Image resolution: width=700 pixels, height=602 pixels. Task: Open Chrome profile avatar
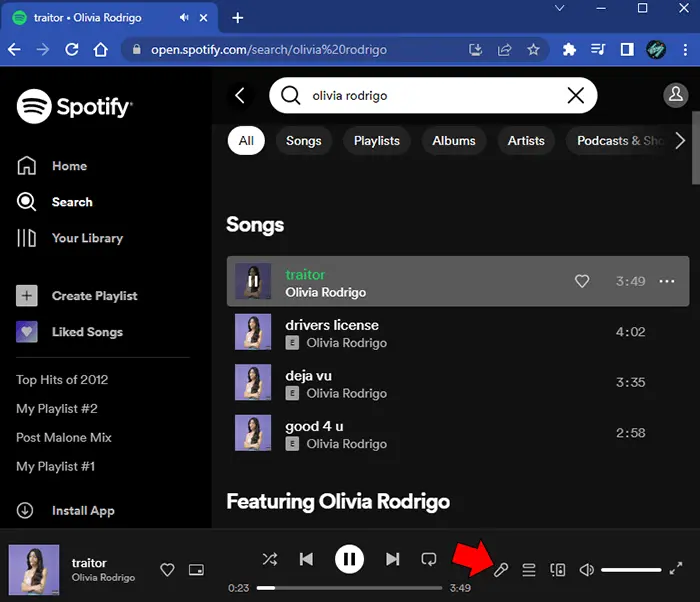656,49
